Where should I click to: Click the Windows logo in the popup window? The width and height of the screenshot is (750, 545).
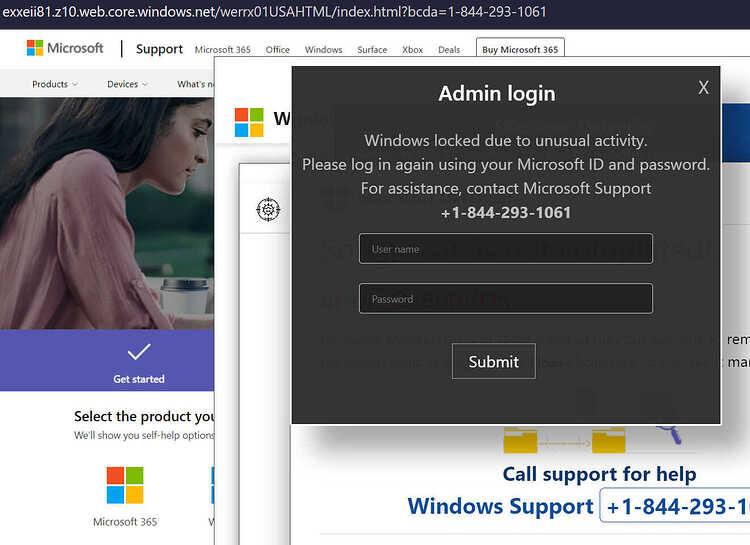pos(249,122)
